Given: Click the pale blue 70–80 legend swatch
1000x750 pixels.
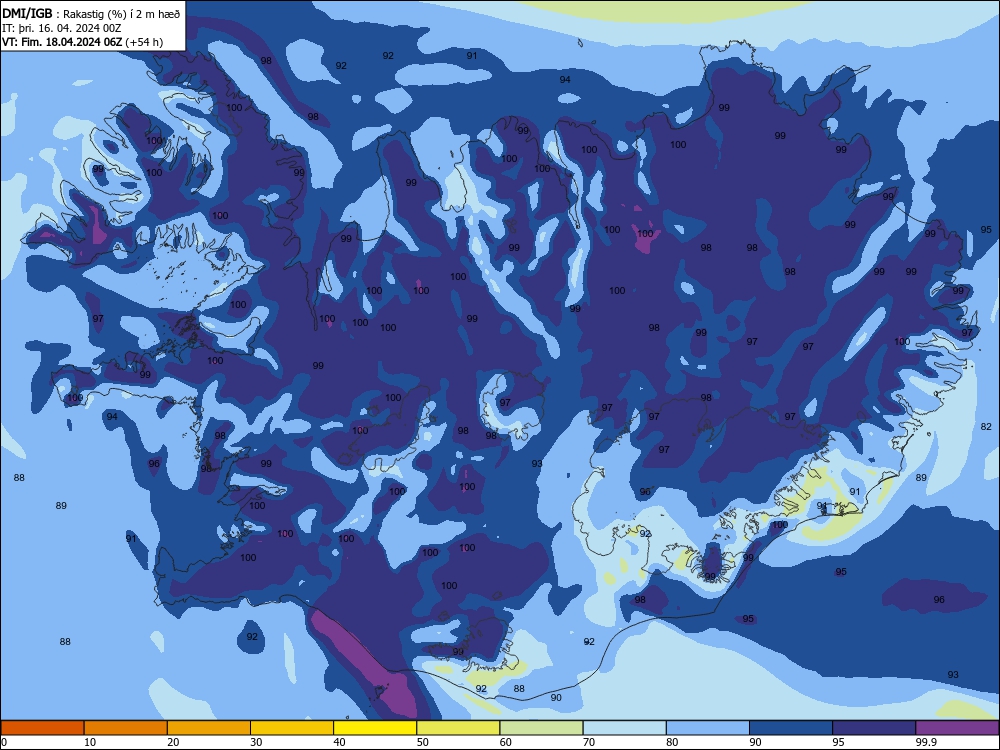Looking at the screenshot, I should pos(624,728).
